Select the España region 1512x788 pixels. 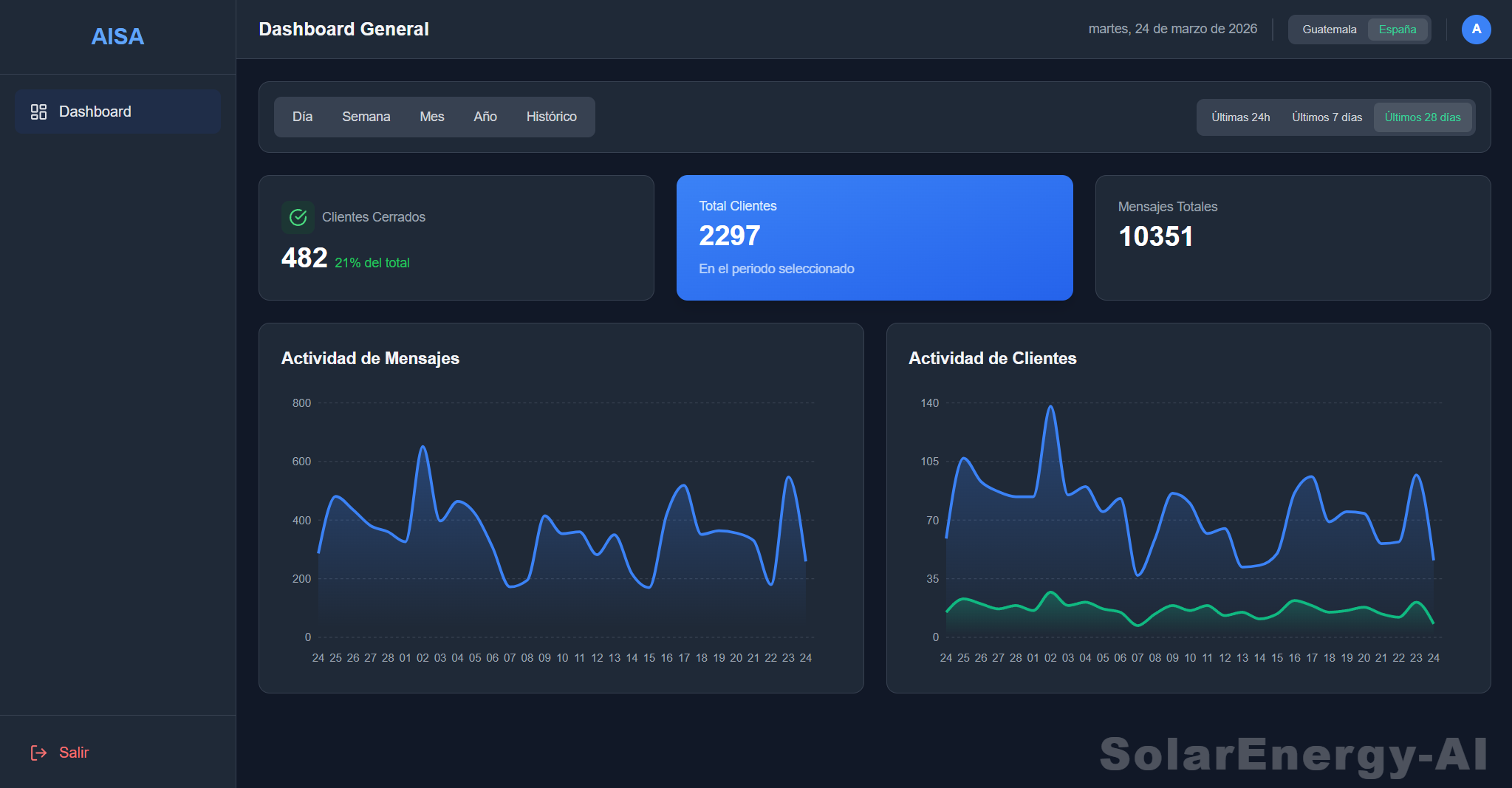tap(1397, 29)
